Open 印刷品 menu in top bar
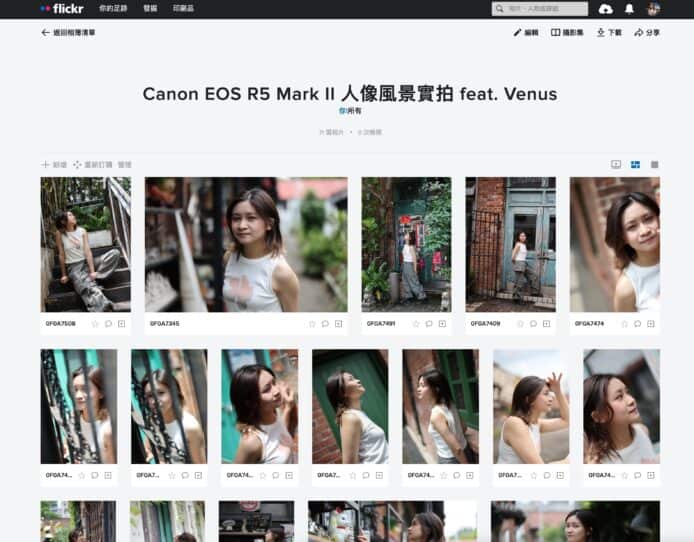 183,9
